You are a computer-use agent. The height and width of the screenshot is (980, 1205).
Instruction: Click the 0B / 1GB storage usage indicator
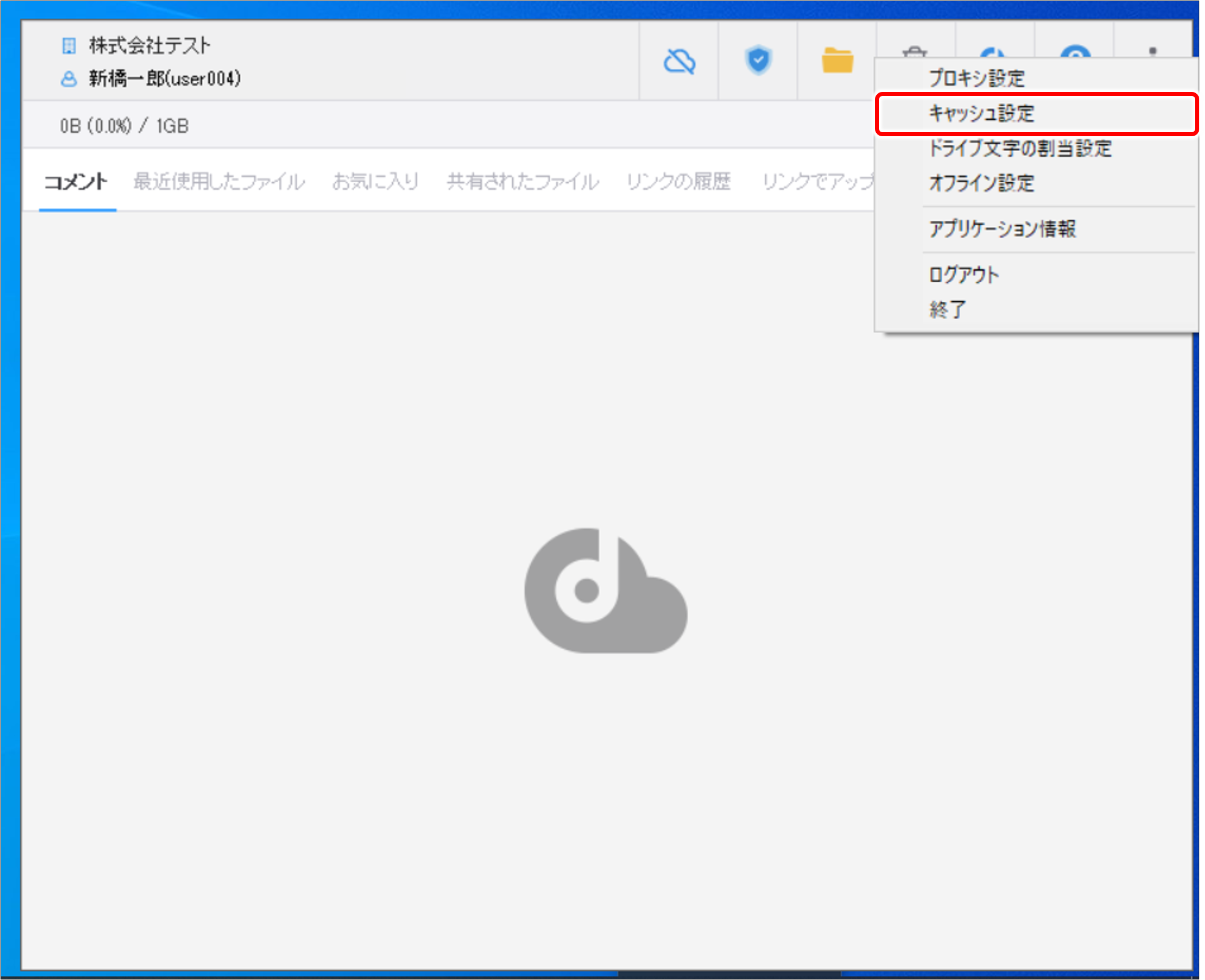coord(124,125)
